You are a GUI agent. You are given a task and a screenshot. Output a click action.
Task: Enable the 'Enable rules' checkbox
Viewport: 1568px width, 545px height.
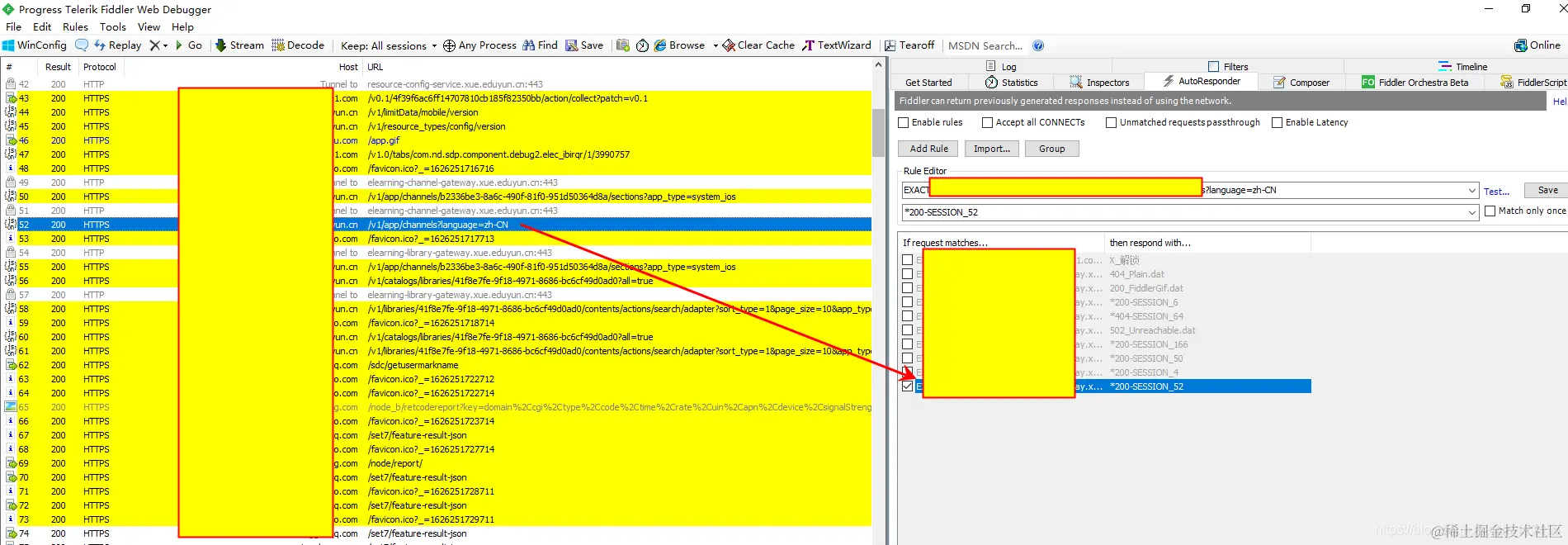pyautogui.click(x=904, y=122)
